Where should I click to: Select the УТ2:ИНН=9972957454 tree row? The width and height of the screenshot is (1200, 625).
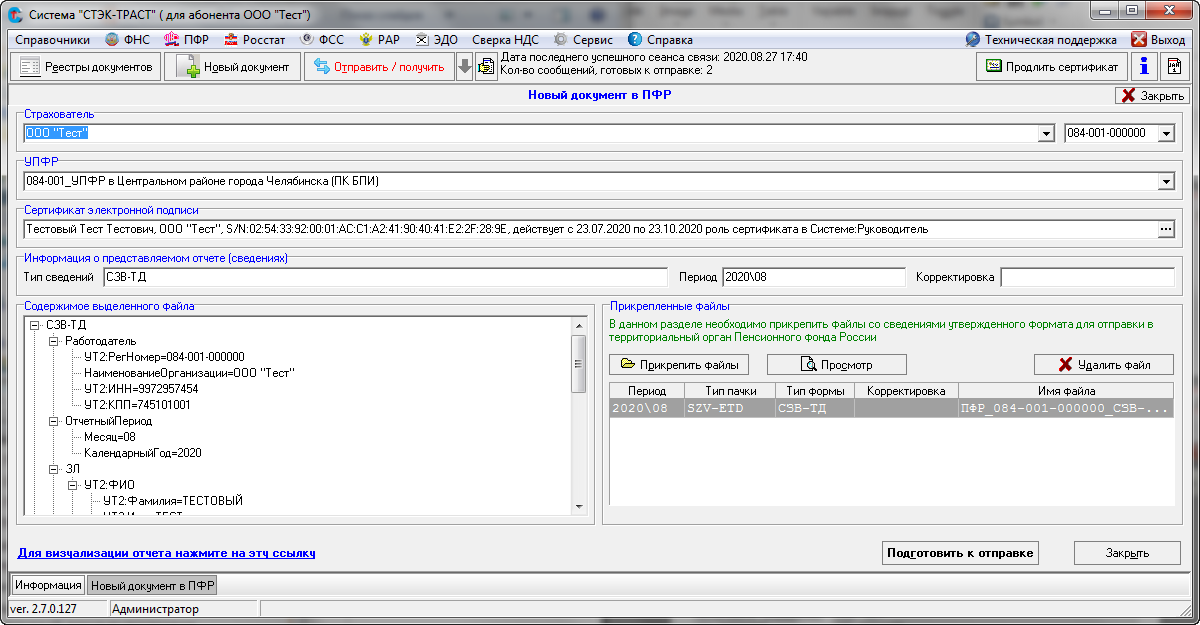pyautogui.click(x=141, y=389)
